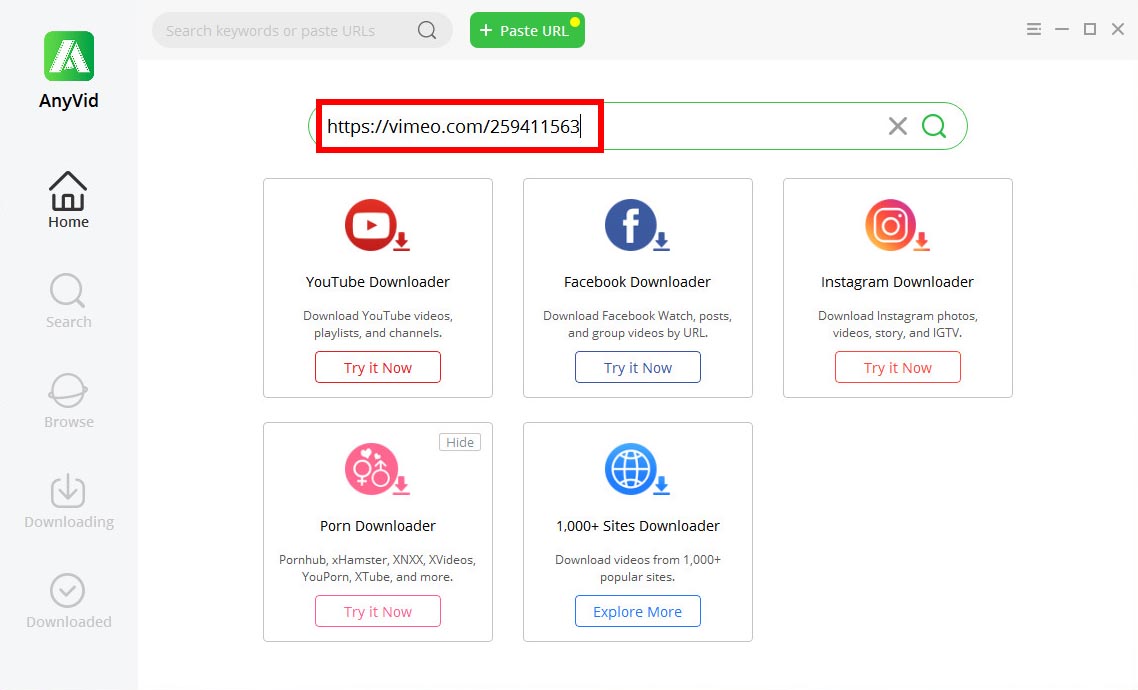Clear the URL with the X icon

[898, 126]
